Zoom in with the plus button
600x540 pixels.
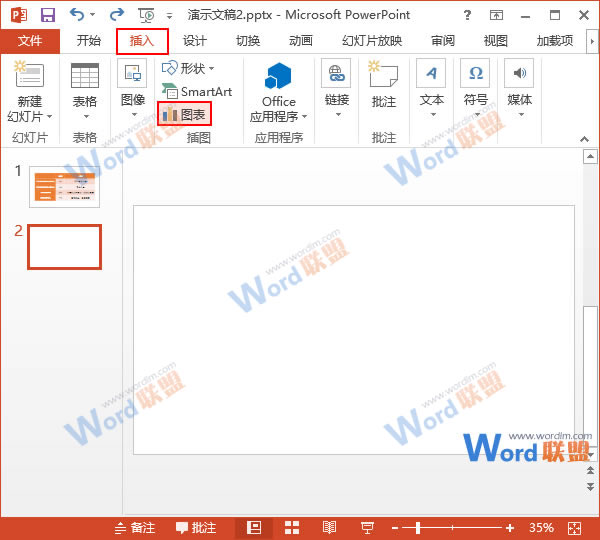point(510,528)
